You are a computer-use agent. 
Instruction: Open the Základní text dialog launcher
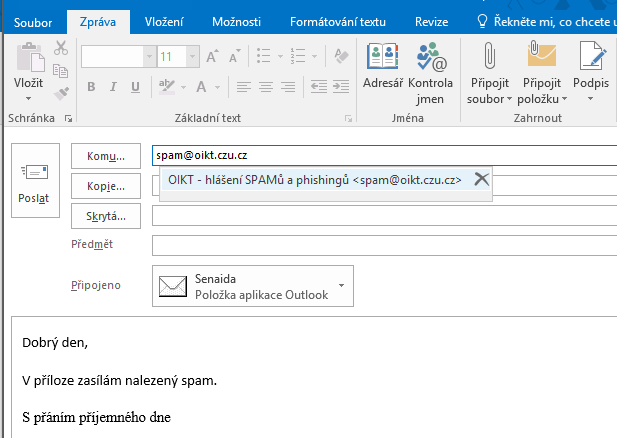(x=348, y=118)
